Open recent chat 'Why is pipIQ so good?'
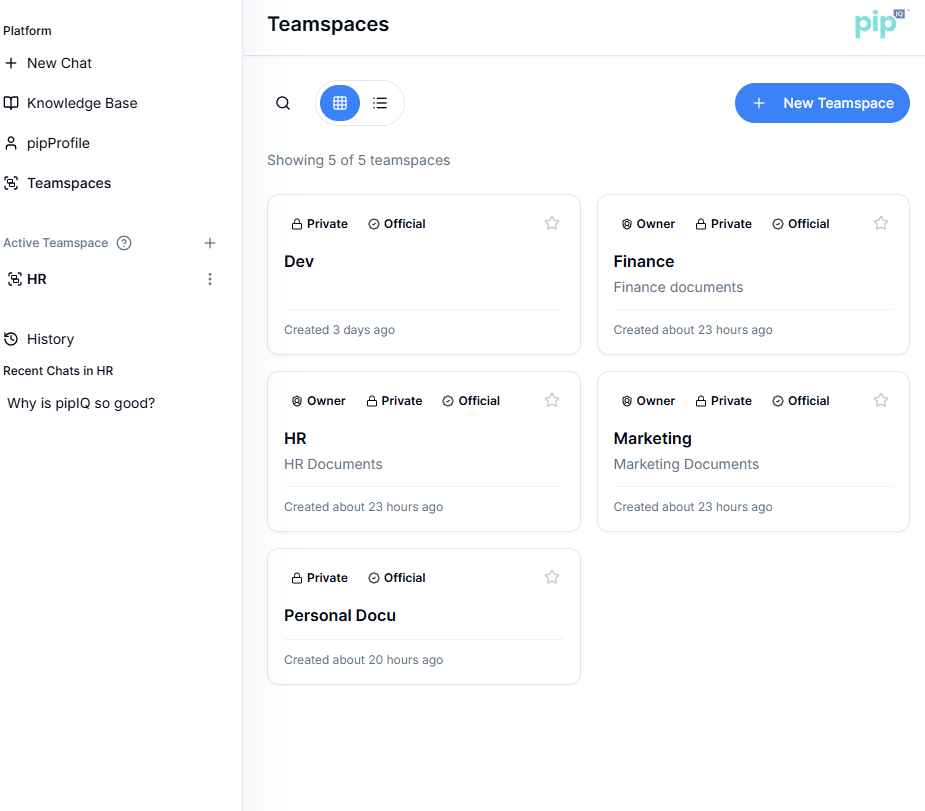The image size is (925, 811). [x=81, y=403]
